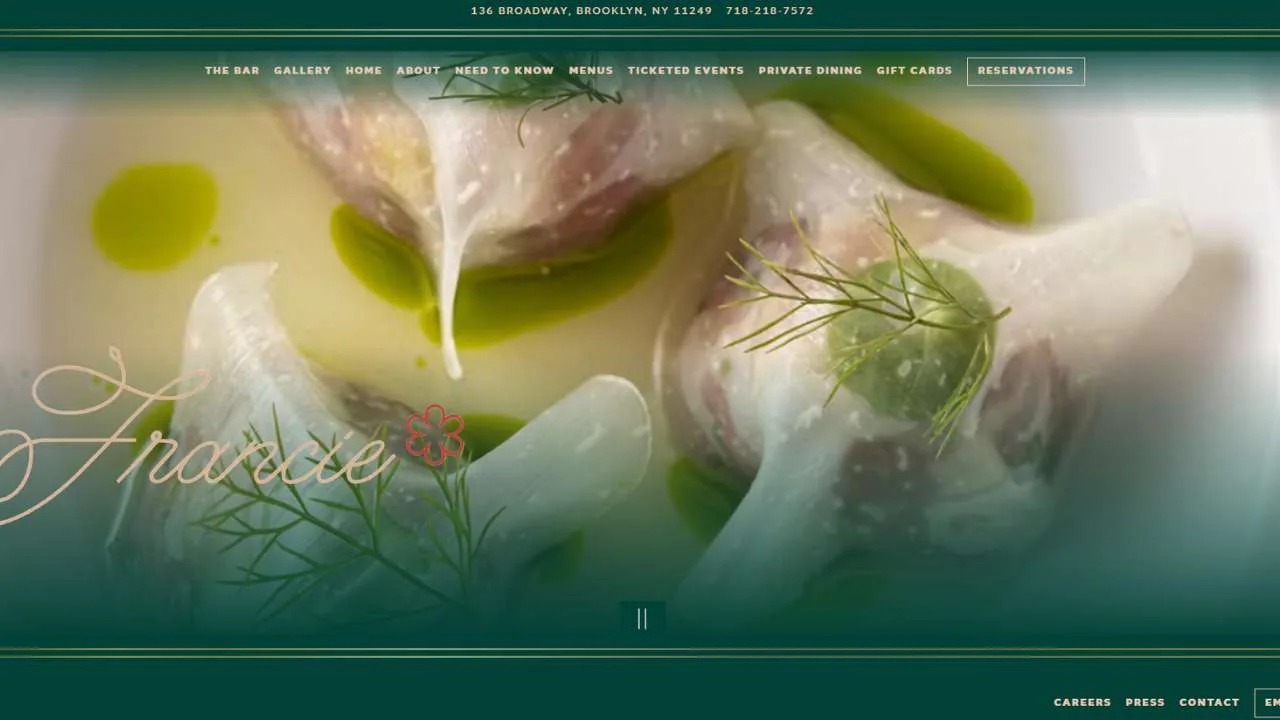View the Need to Know section
The image size is (1280, 720).
coord(504,71)
